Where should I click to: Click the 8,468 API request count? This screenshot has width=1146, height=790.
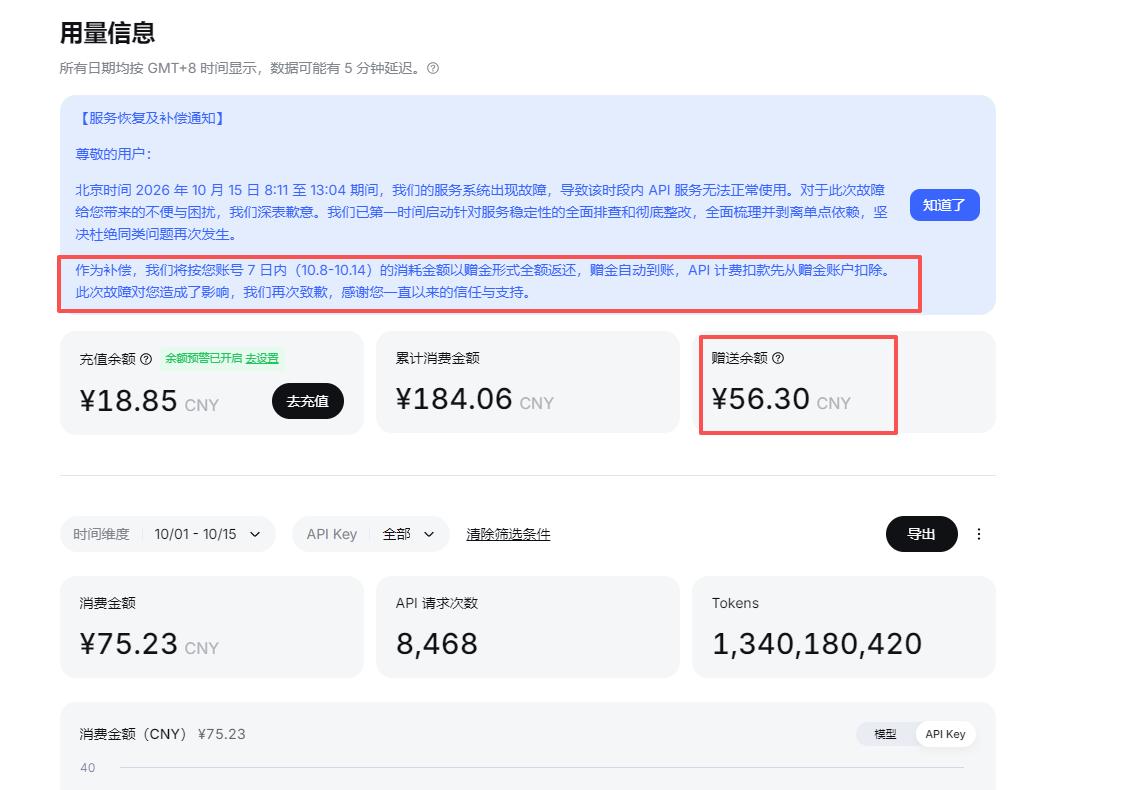tap(436, 644)
